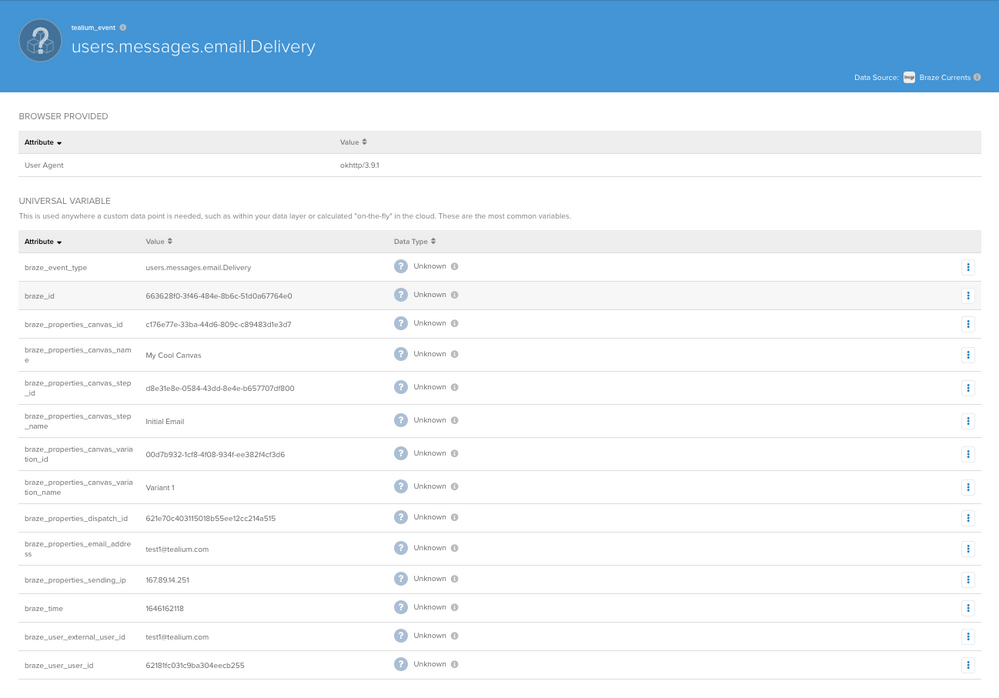Screen dimensions: 999x698
Task: Sort Universal Variable table by Data Type
Action: [414, 242]
